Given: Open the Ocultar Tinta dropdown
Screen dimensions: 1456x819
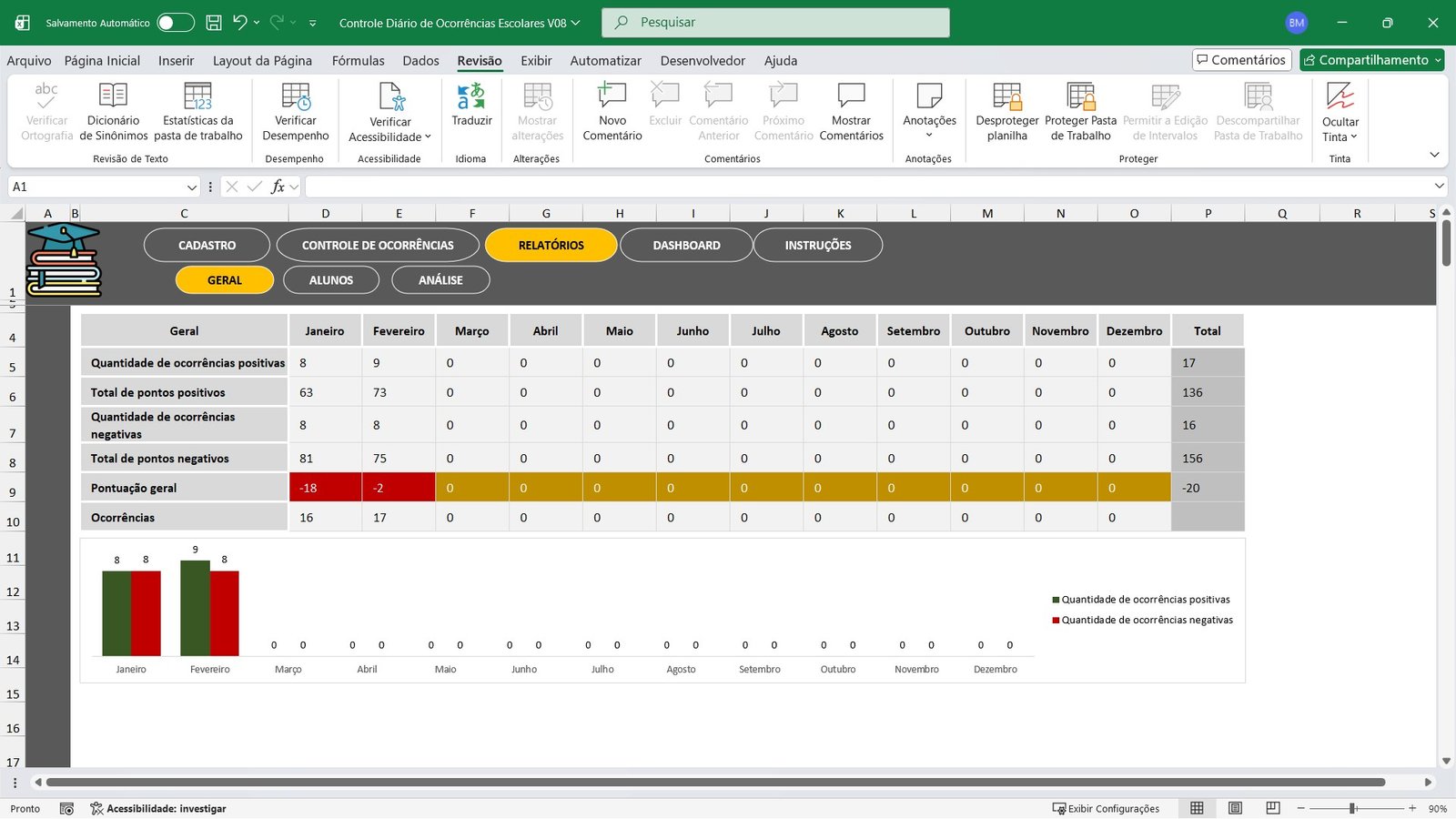Looking at the screenshot, I should 1340,136.
